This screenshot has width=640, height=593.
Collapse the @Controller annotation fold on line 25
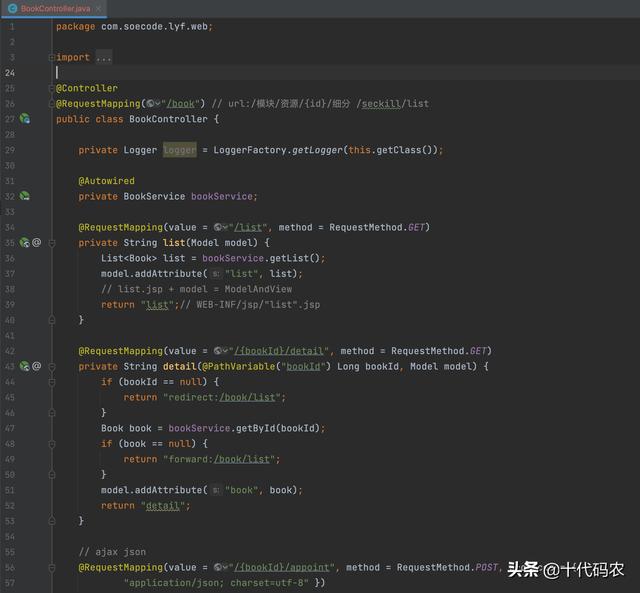(x=51, y=89)
